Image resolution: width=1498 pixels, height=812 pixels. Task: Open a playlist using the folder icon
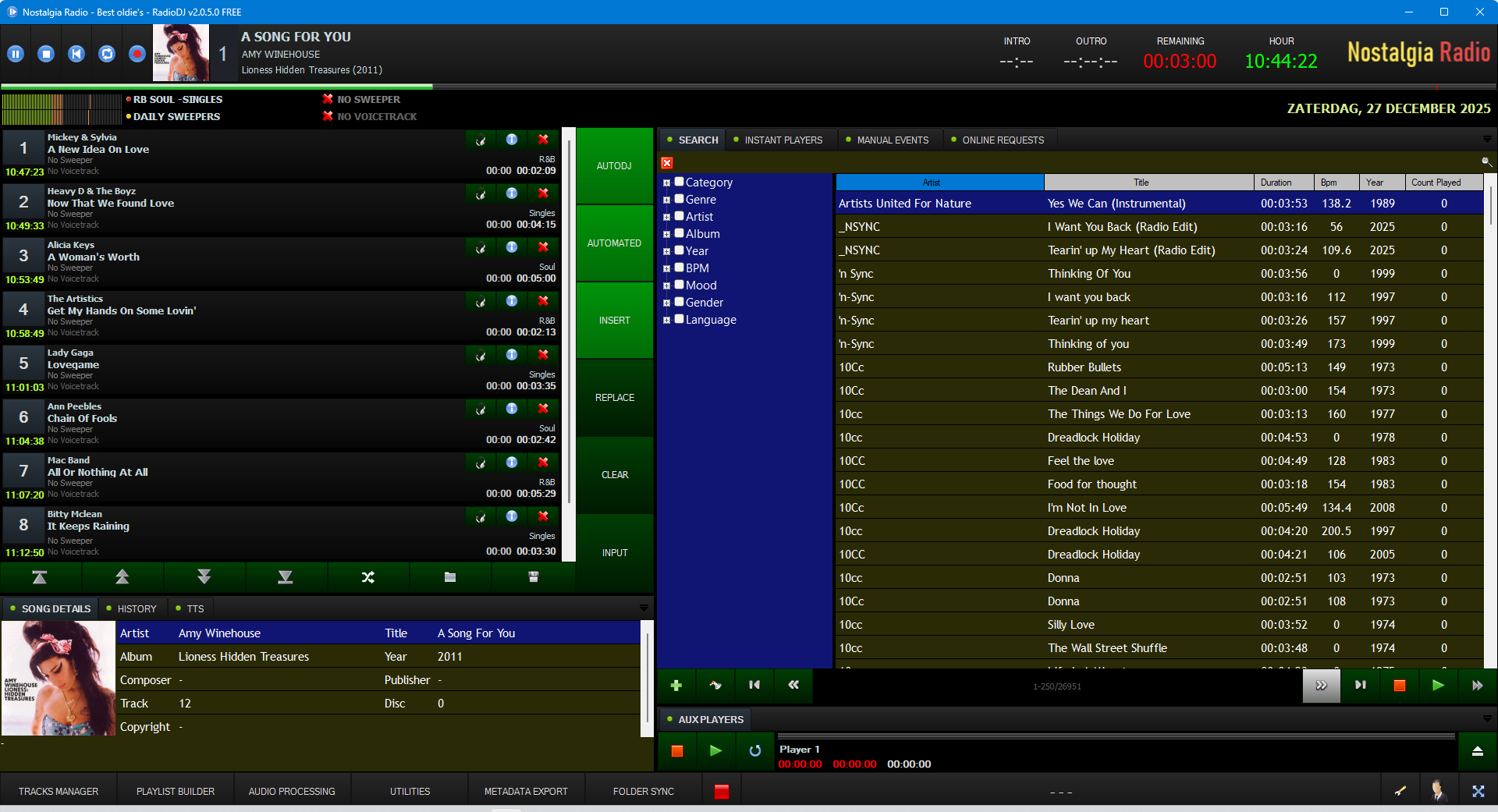[450, 577]
